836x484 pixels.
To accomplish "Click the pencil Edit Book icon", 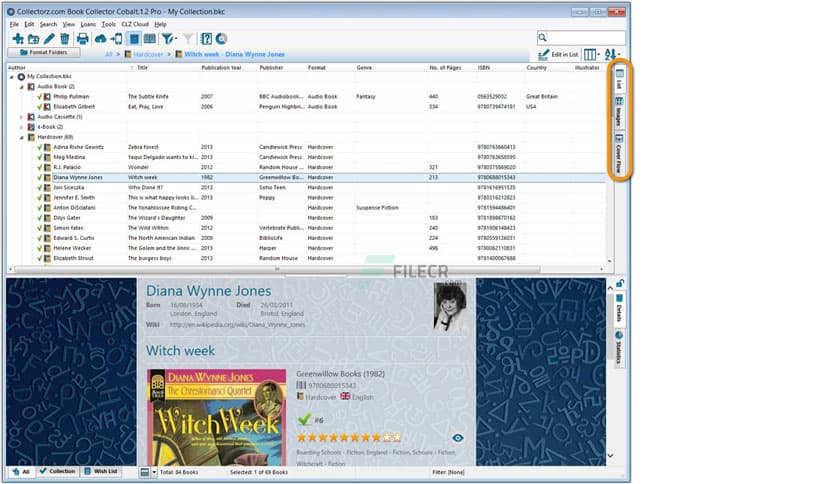I will point(49,38).
